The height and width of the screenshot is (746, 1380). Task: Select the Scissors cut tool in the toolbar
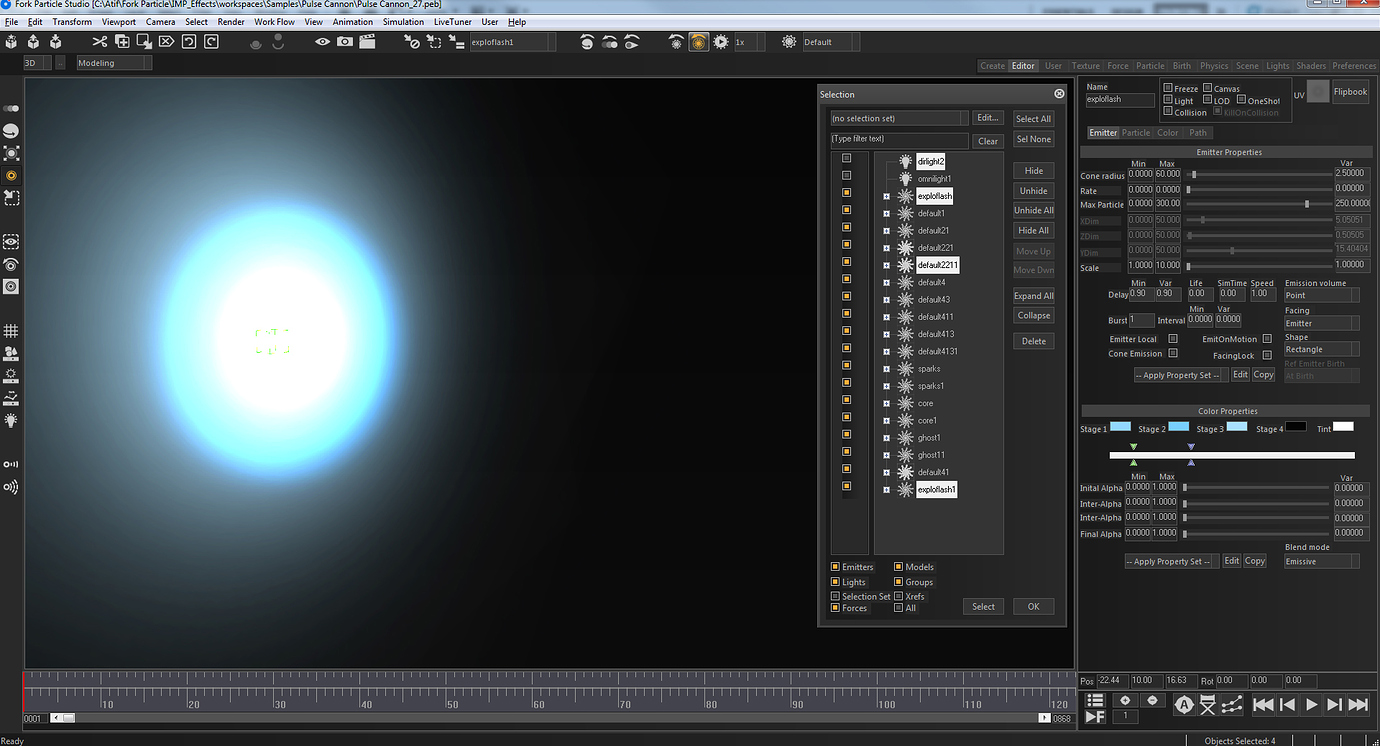coord(99,42)
